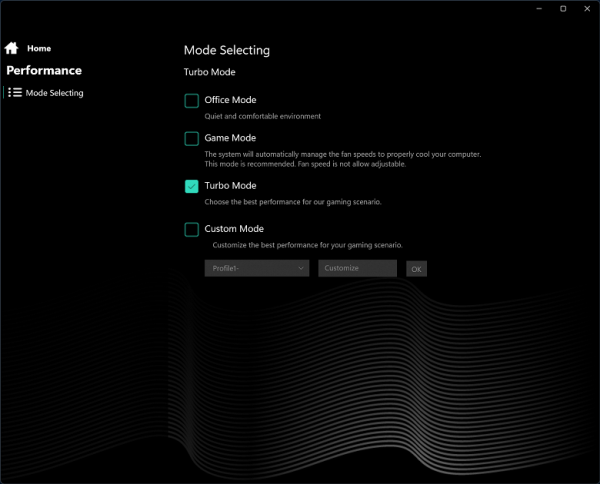Focus the Customize text field

click(x=357, y=268)
